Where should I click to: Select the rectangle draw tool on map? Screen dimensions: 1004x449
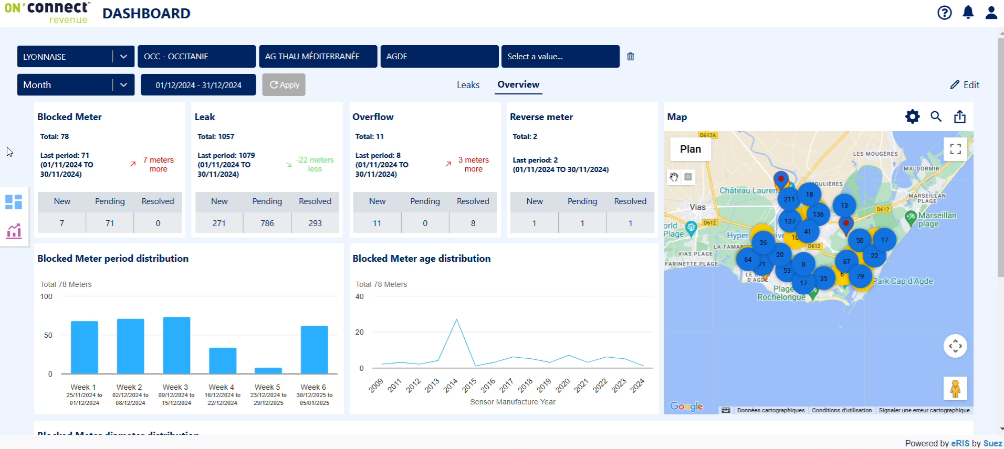(x=687, y=176)
